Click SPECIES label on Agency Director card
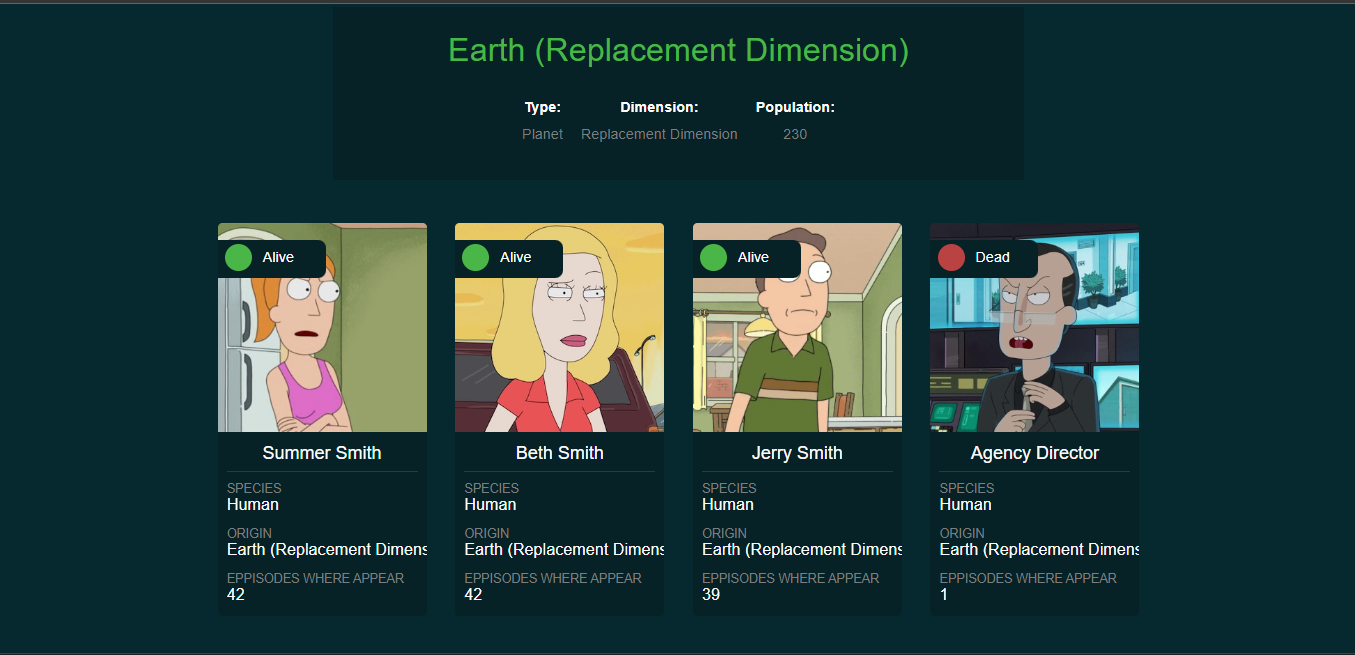Screen dimensions: 1355x655 tap(966, 488)
